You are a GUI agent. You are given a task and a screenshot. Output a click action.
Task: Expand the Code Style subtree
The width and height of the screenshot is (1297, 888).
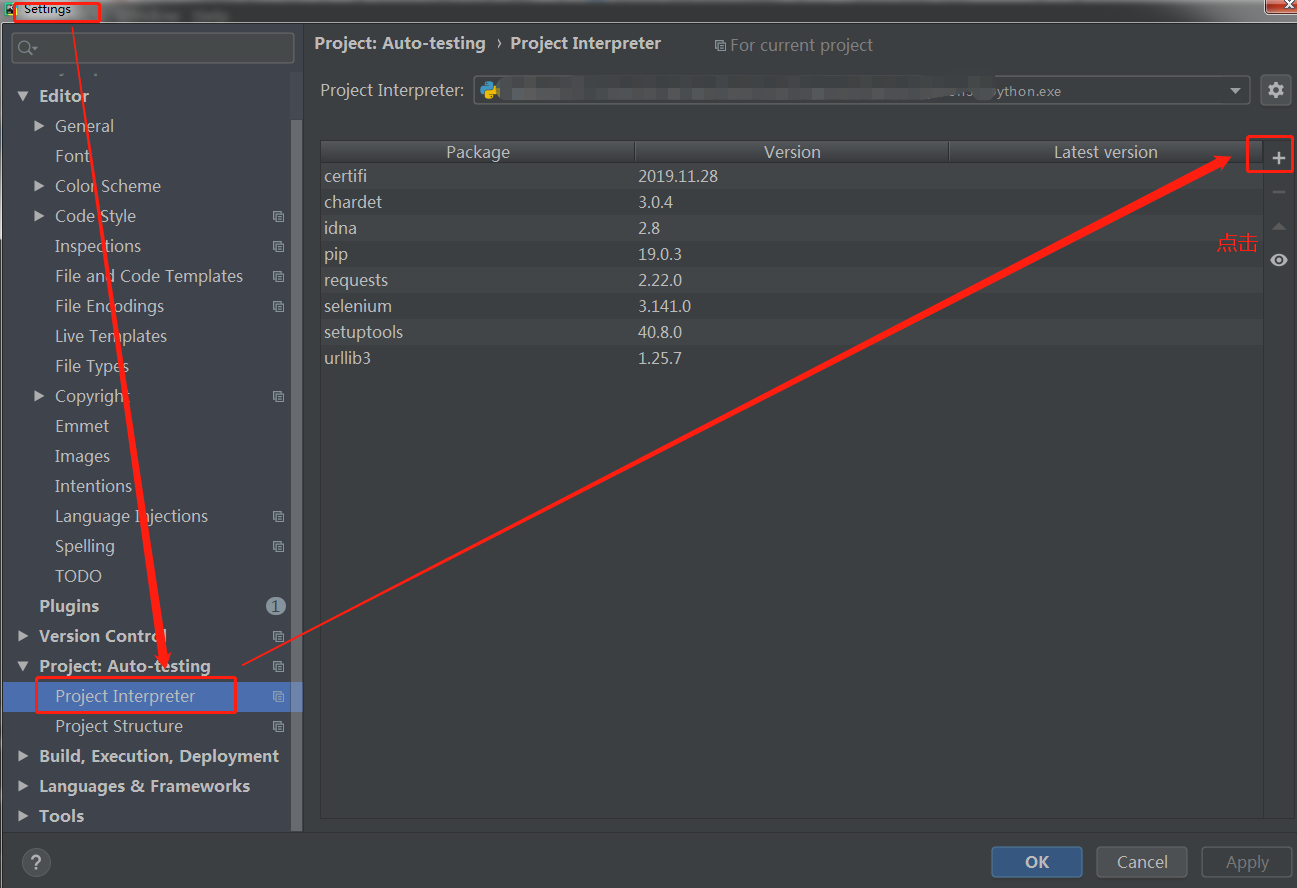tap(39, 216)
